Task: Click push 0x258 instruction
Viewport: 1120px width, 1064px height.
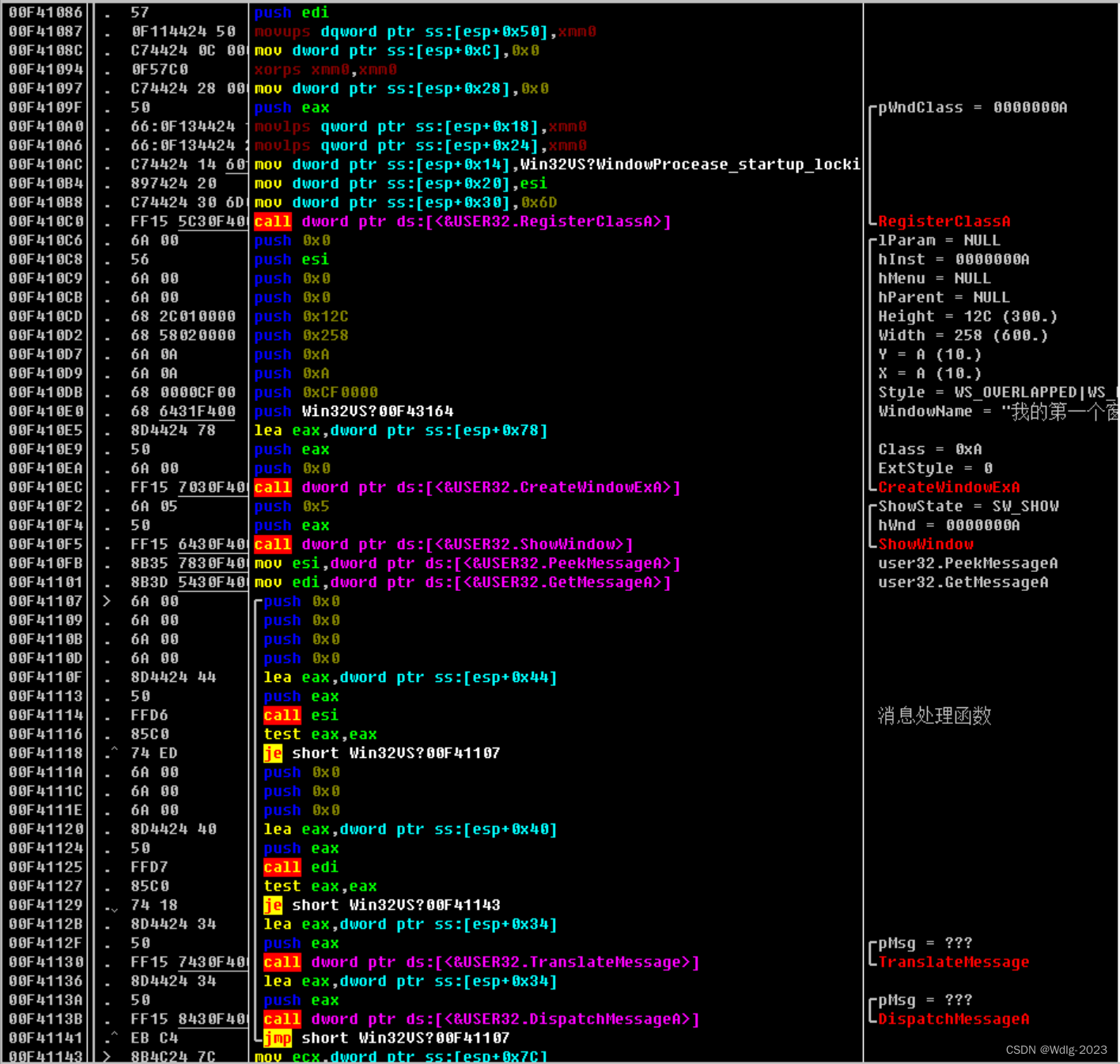Action: click(301, 335)
